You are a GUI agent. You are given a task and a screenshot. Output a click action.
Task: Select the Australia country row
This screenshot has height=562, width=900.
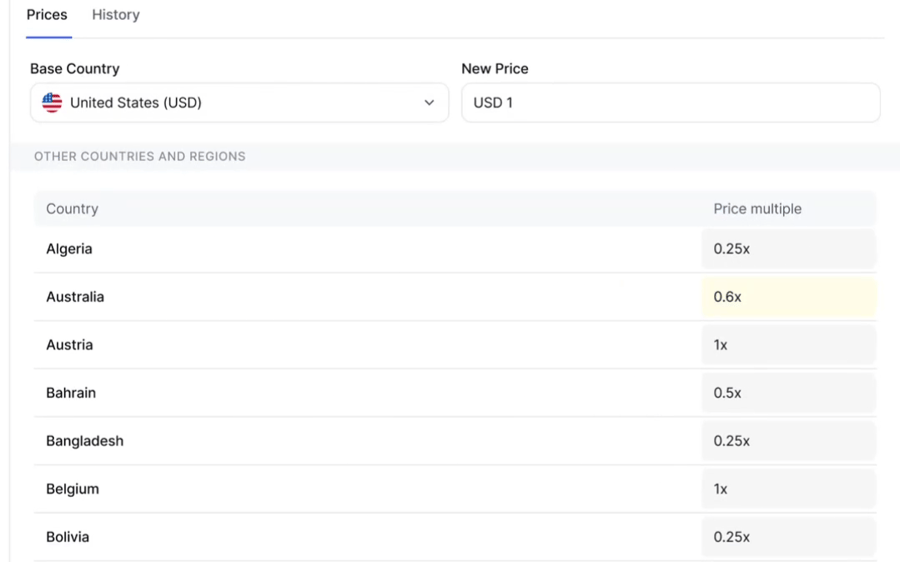coord(455,297)
